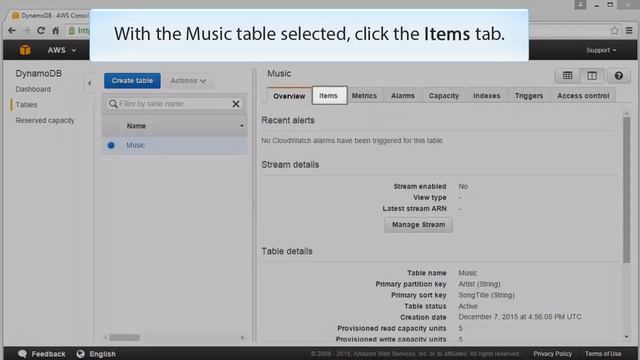The image size is (640, 360).
Task: Switch to full table grid view icon
Action: click(x=567, y=76)
